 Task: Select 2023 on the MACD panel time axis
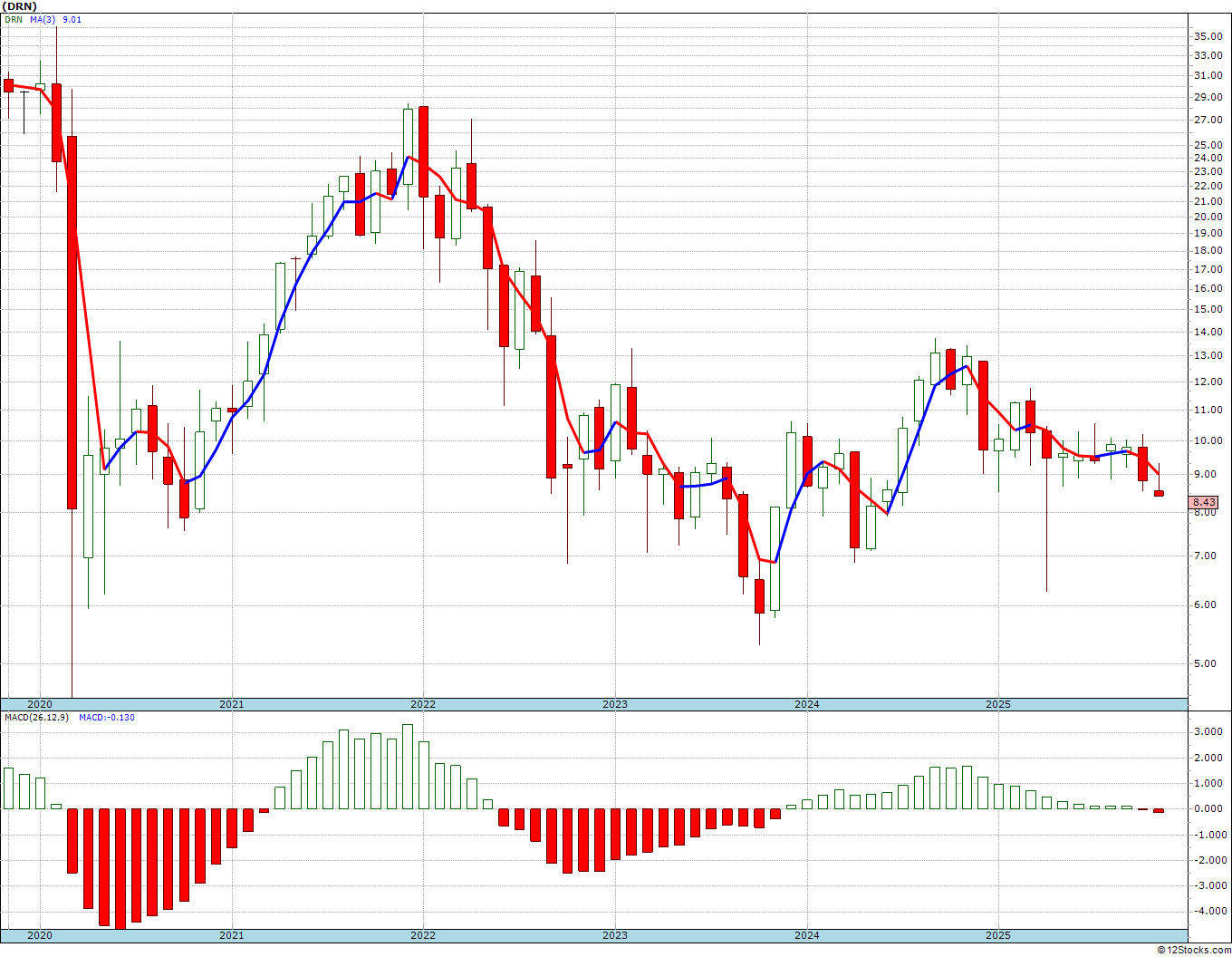615,935
